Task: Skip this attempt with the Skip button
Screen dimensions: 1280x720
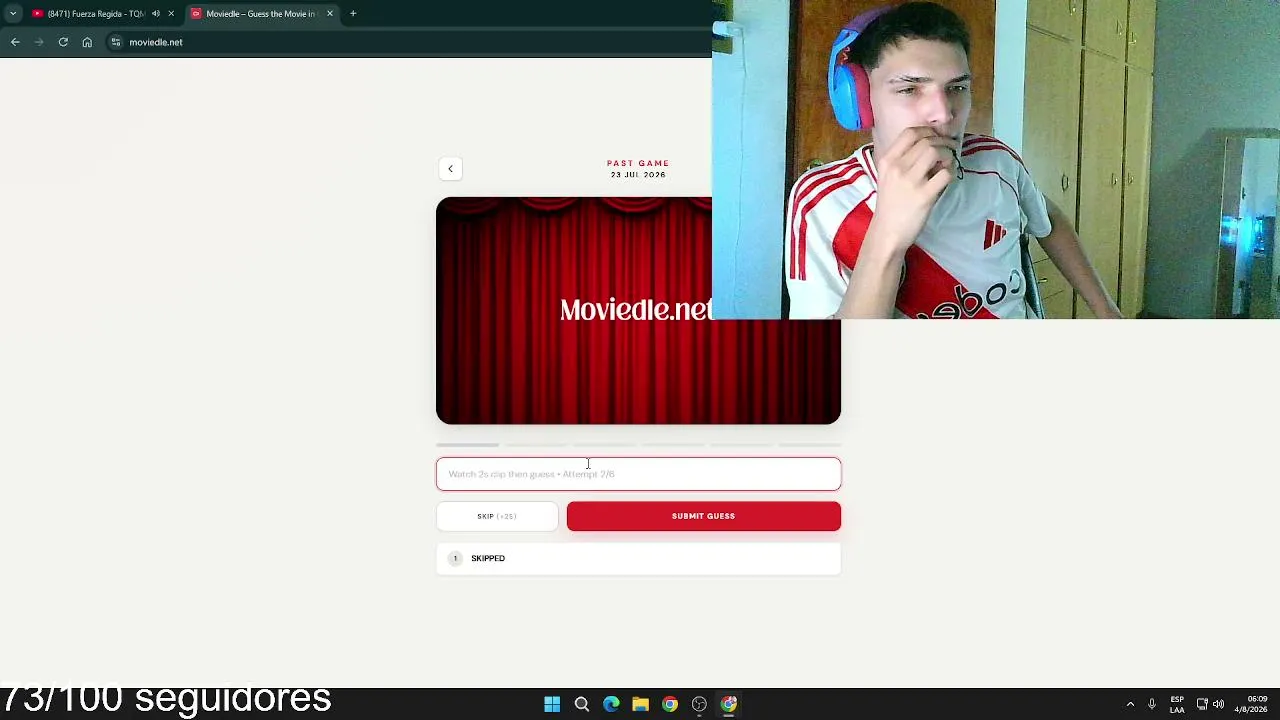Action: click(497, 516)
